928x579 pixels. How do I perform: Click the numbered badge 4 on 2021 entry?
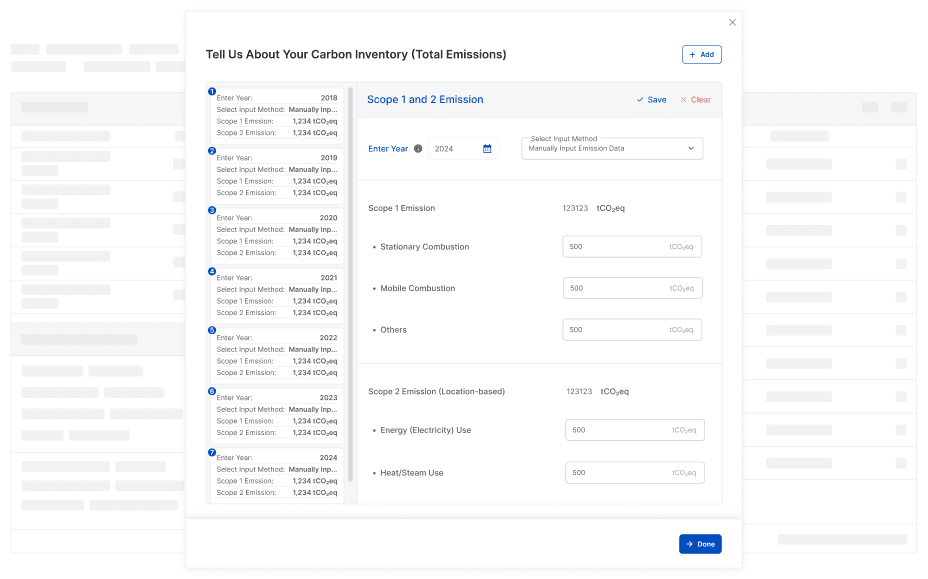point(211,270)
